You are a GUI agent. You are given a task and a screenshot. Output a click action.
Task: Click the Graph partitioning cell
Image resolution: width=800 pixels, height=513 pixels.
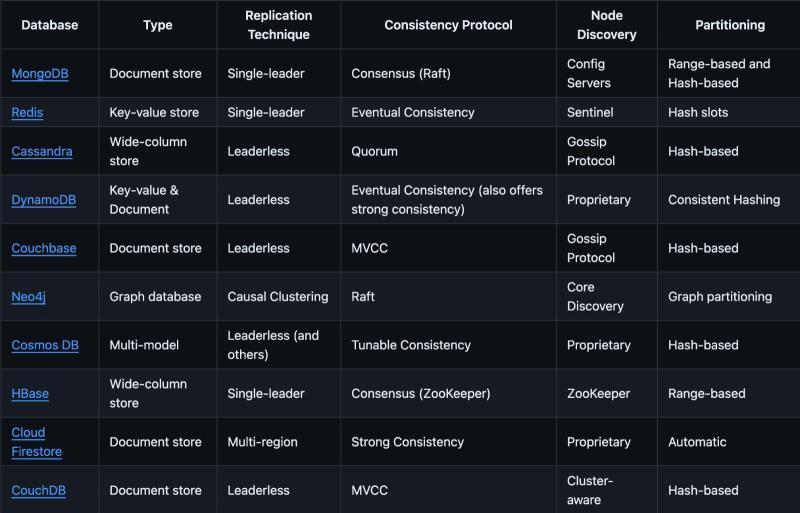(720, 297)
